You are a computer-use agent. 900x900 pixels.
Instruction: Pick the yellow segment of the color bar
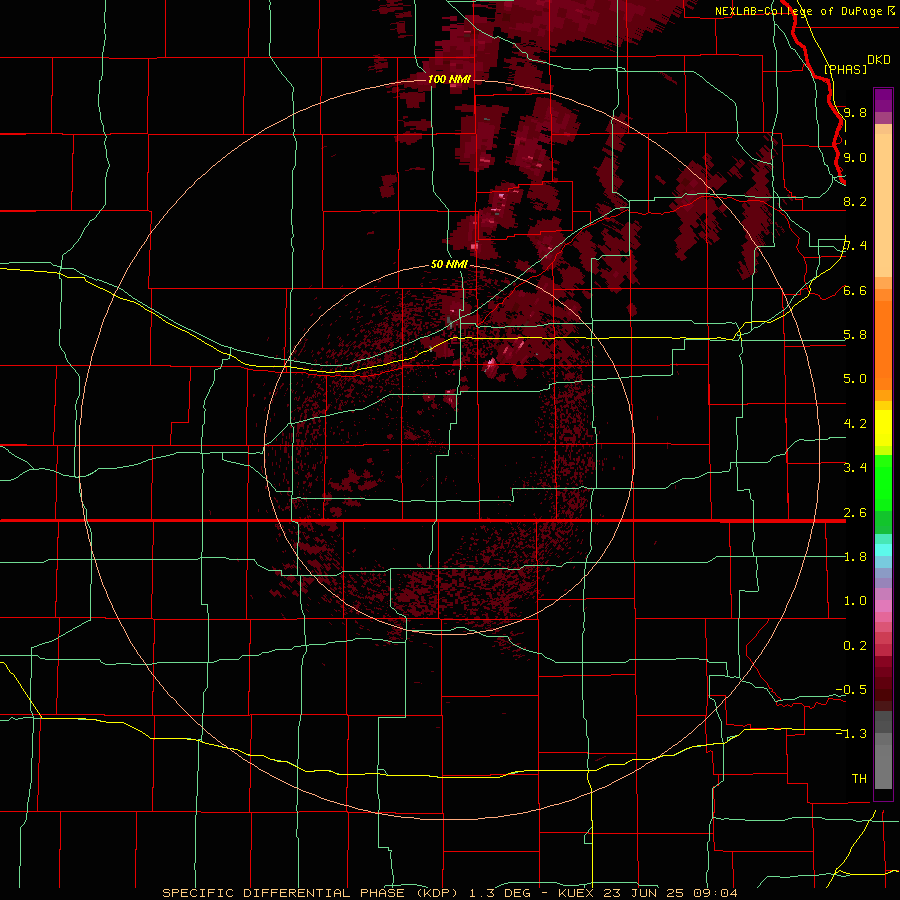(883, 428)
